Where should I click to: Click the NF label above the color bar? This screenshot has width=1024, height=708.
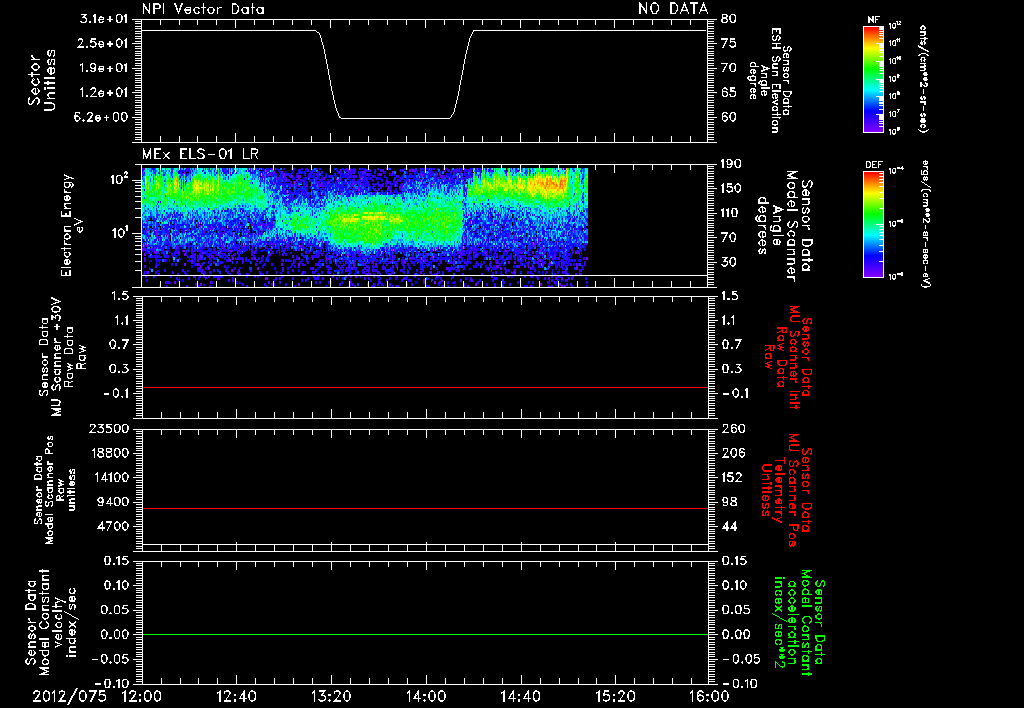[874, 20]
